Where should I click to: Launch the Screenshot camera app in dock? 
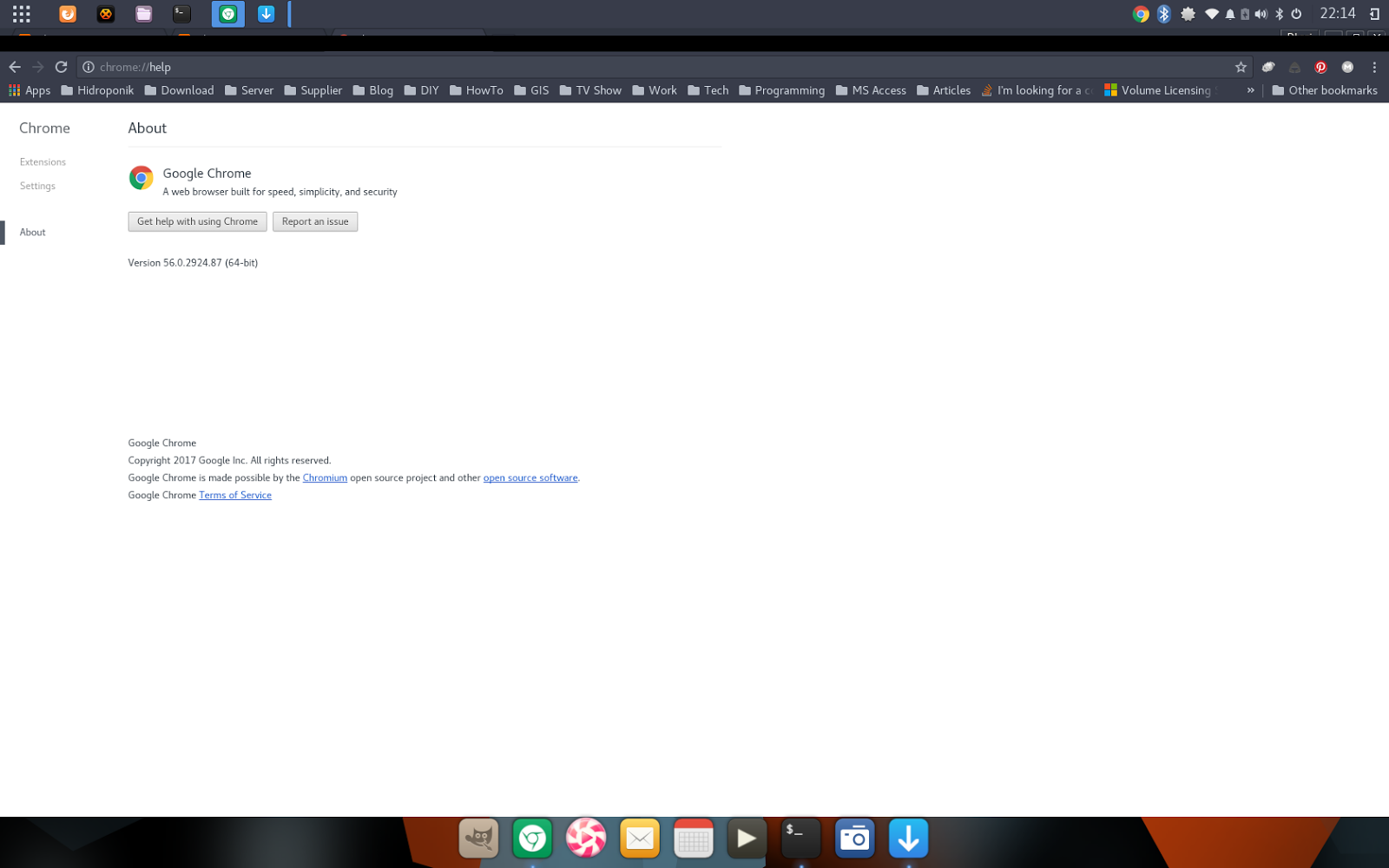[x=854, y=838]
